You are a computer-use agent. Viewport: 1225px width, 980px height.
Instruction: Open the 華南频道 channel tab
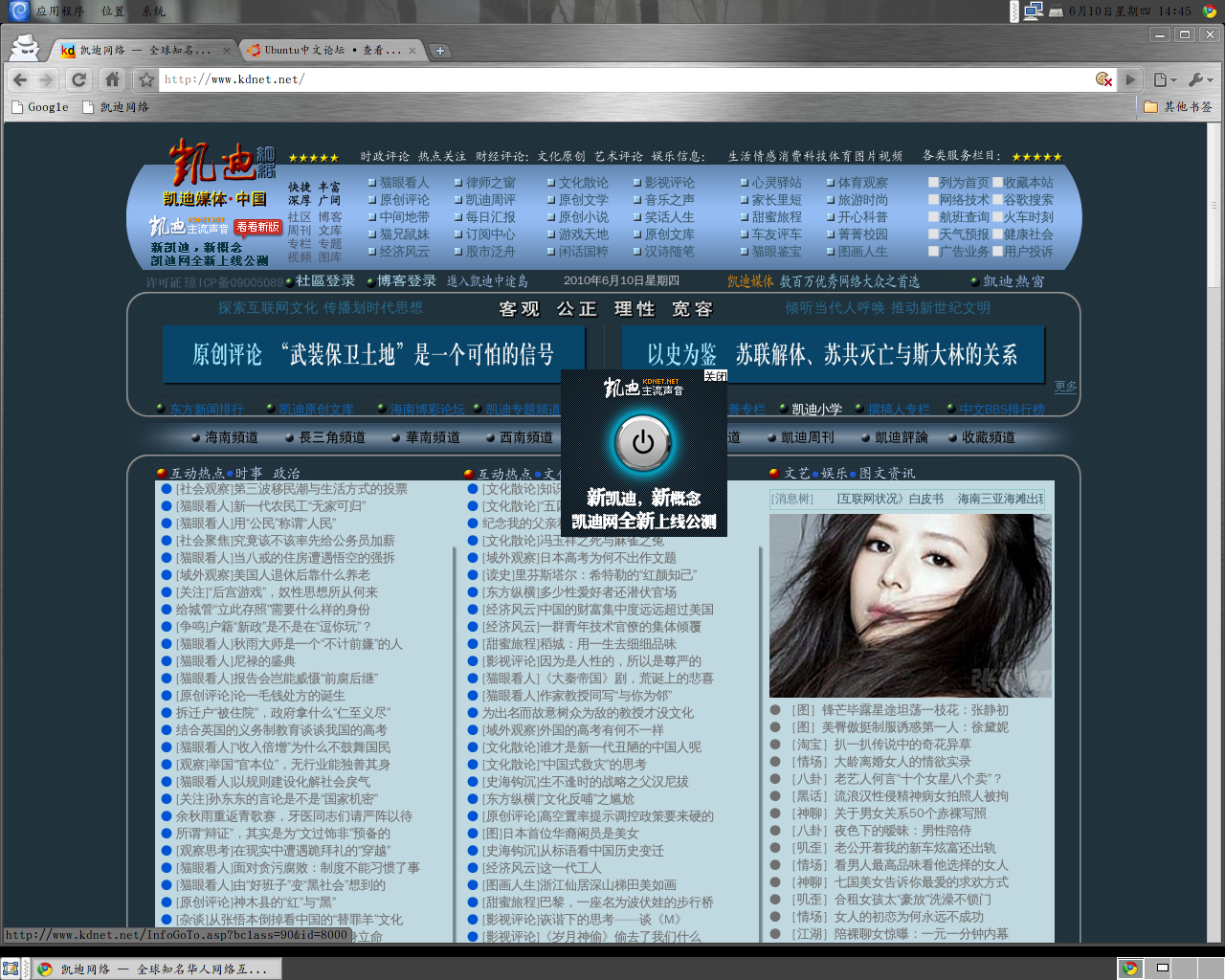433,437
